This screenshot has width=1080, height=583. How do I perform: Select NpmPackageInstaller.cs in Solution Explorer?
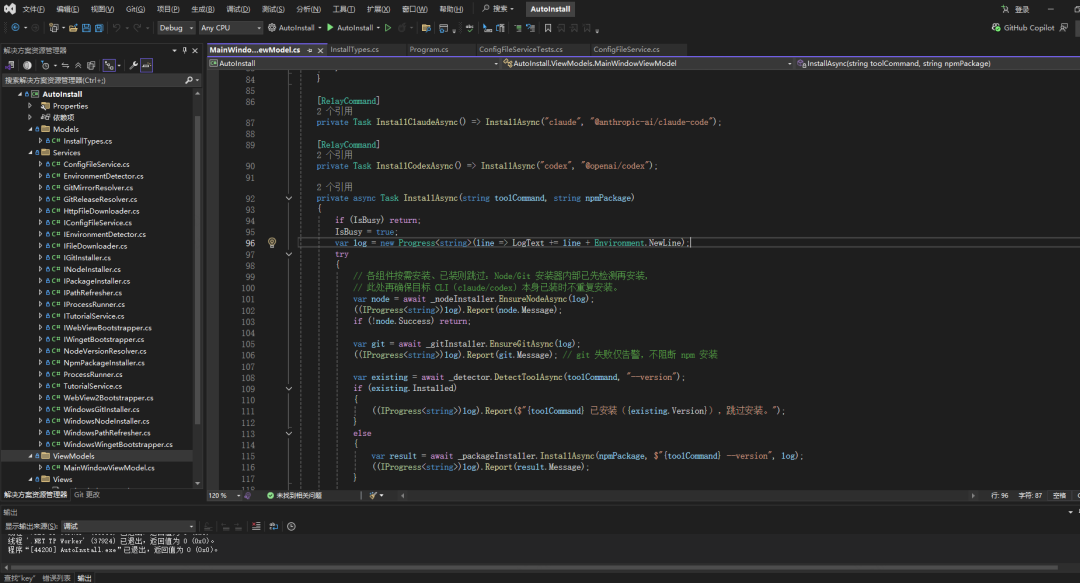pyautogui.click(x=104, y=362)
